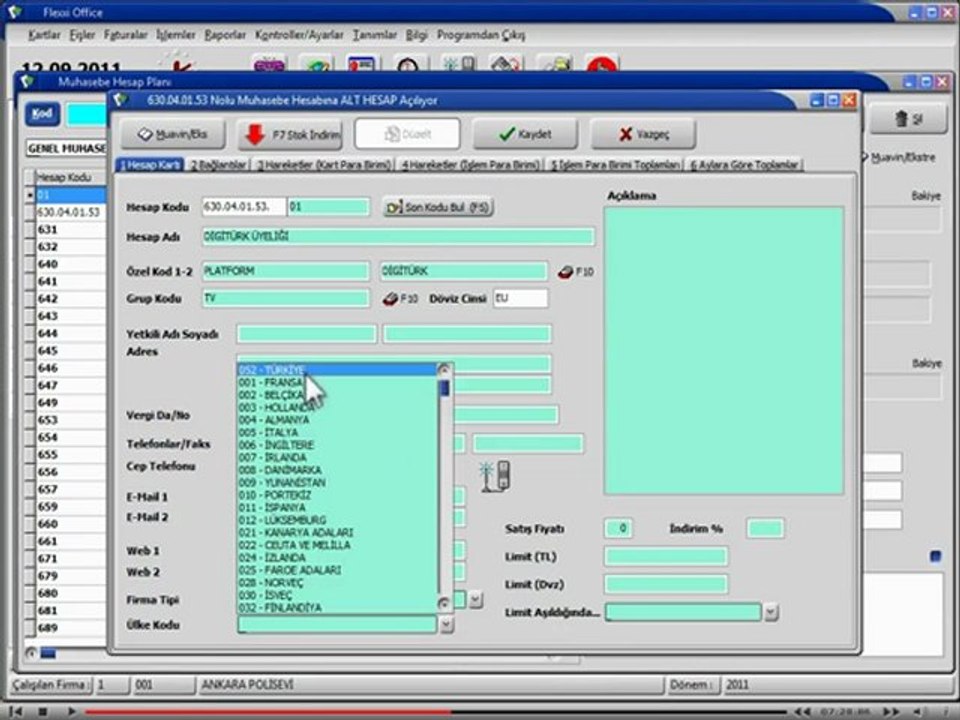Screen dimensions: 960x720
Task: Click the skip-to-start video control
Action: (17, 711)
